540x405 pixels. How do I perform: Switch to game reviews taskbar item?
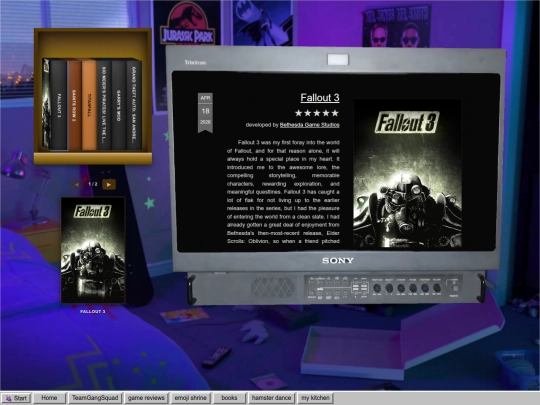(x=146, y=398)
